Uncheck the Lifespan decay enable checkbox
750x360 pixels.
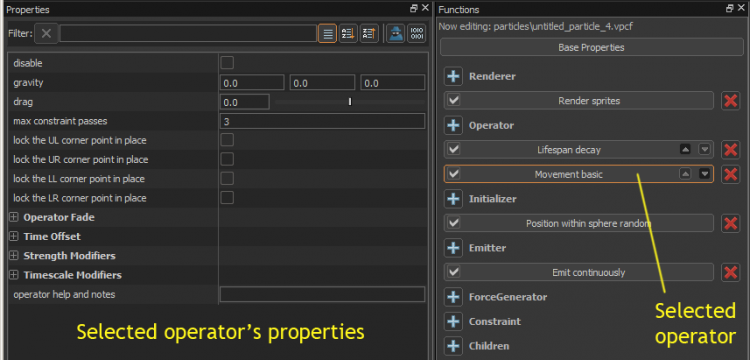[x=453, y=149]
